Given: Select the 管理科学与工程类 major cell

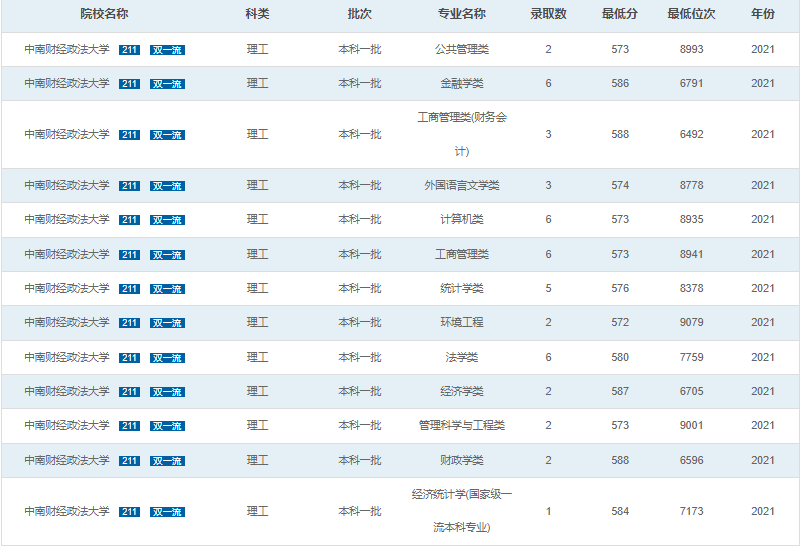Looking at the screenshot, I should pos(462,425).
